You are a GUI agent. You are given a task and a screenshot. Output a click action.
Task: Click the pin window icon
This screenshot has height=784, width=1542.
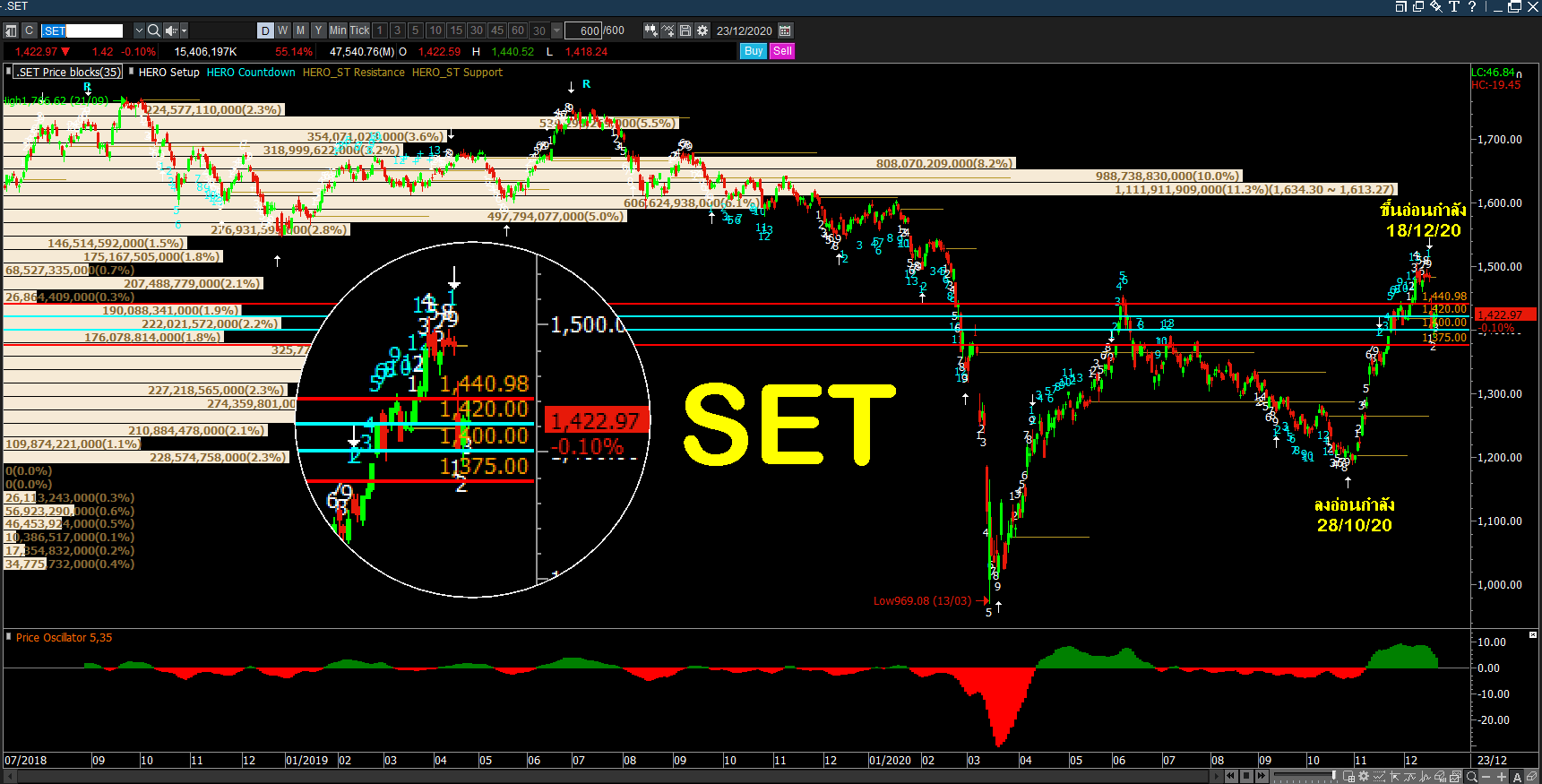pos(1436,6)
